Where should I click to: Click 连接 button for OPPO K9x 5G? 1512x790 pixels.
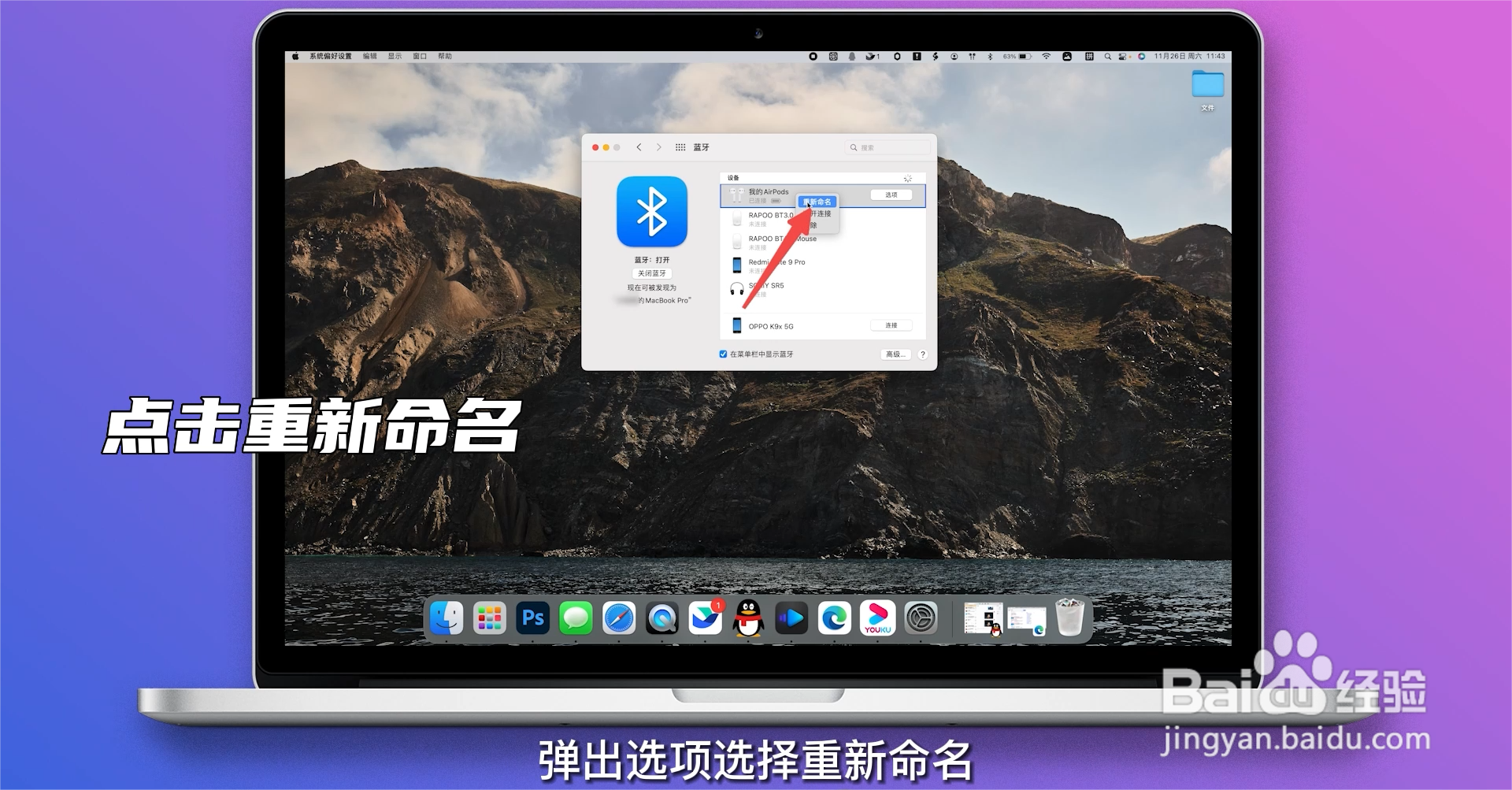pos(891,325)
